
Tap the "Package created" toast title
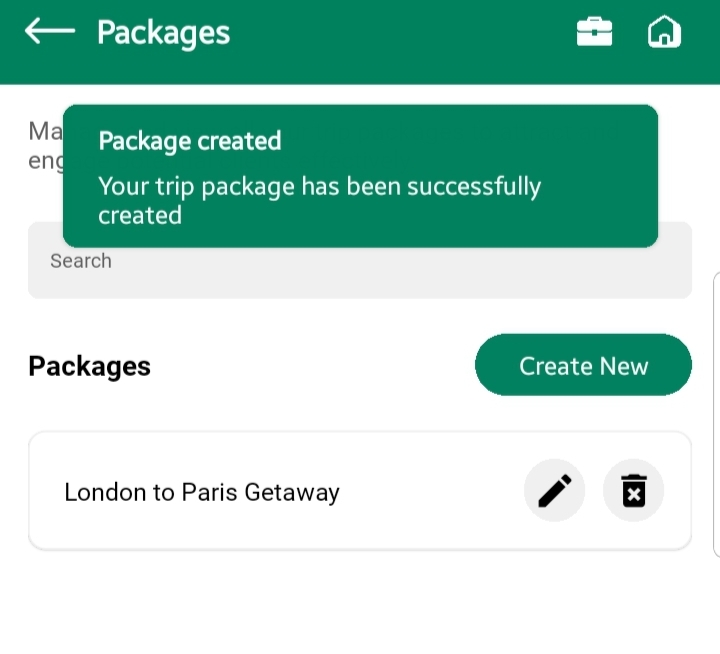190,141
